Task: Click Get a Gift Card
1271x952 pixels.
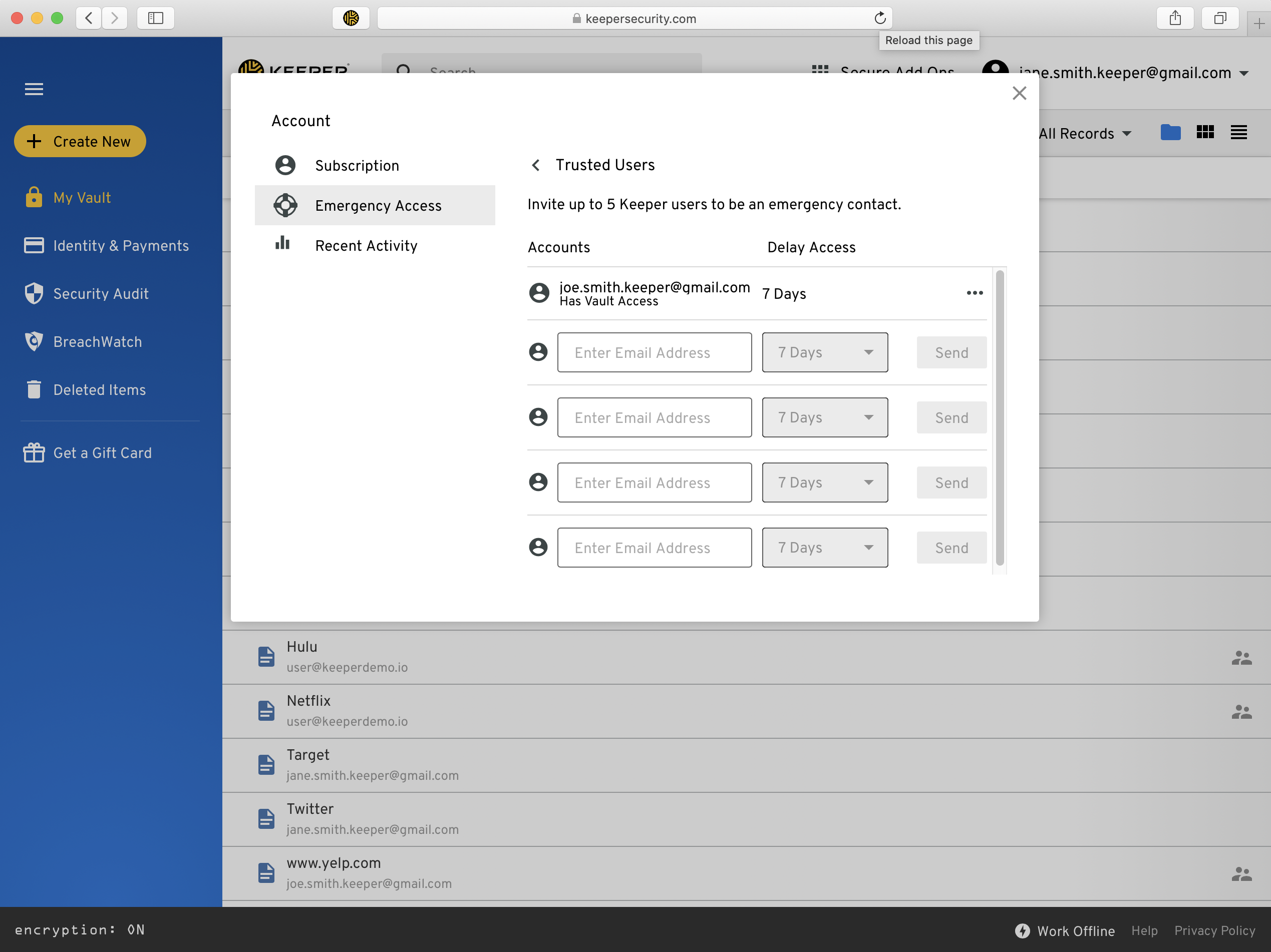Action: pyautogui.click(x=88, y=453)
